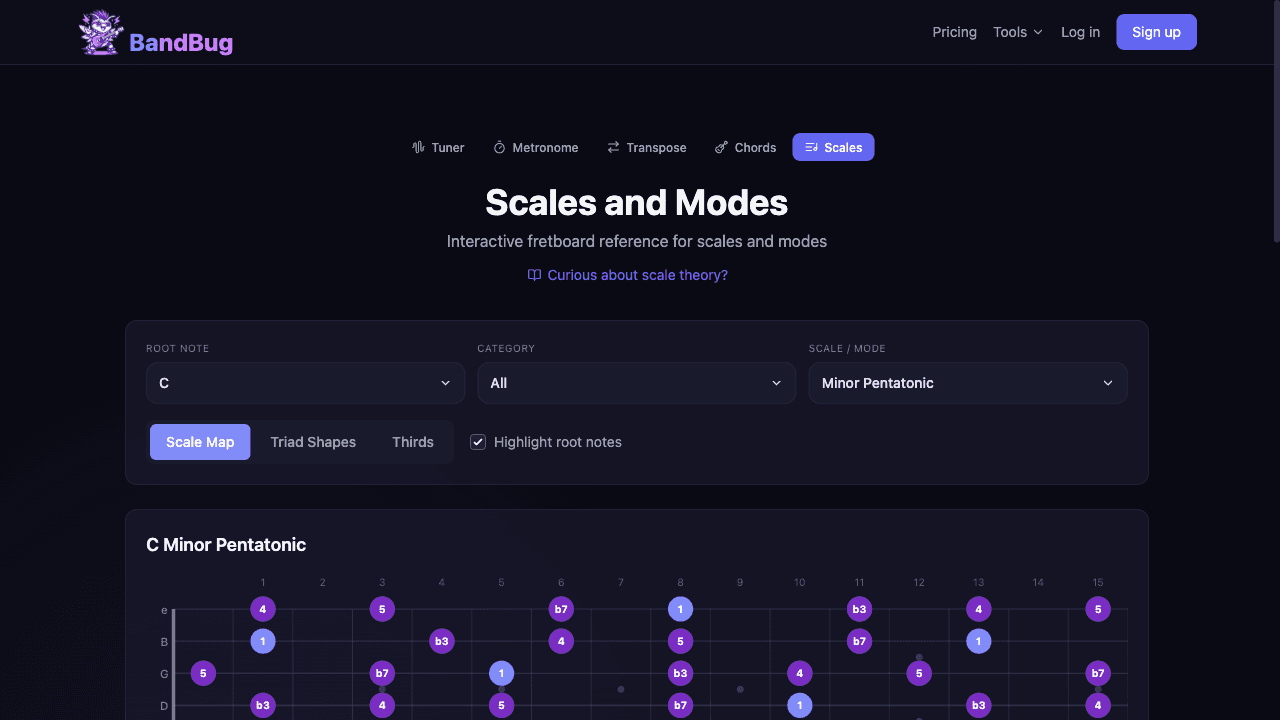Select the Scale Map tab
Viewport: 1280px width, 720px height.
coord(200,441)
